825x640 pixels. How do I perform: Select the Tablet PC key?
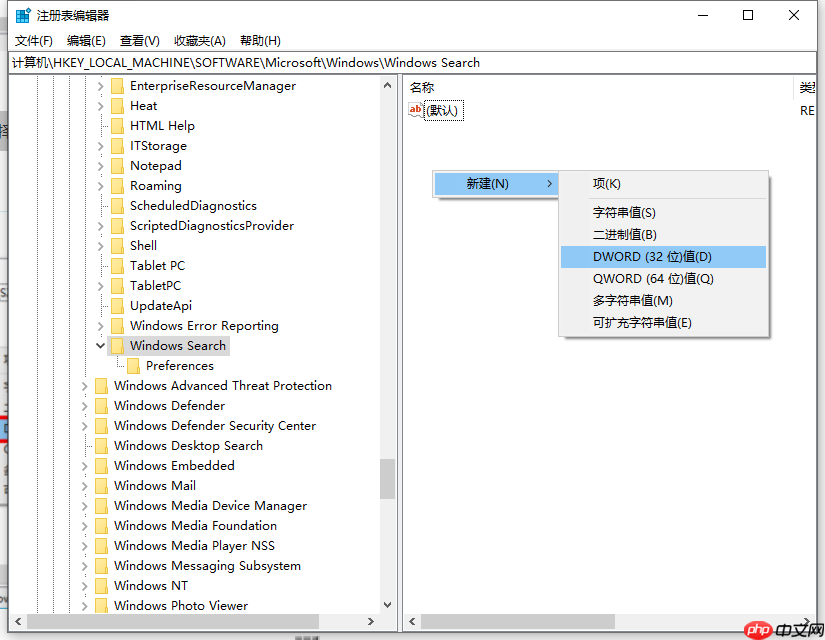[x=158, y=266]
